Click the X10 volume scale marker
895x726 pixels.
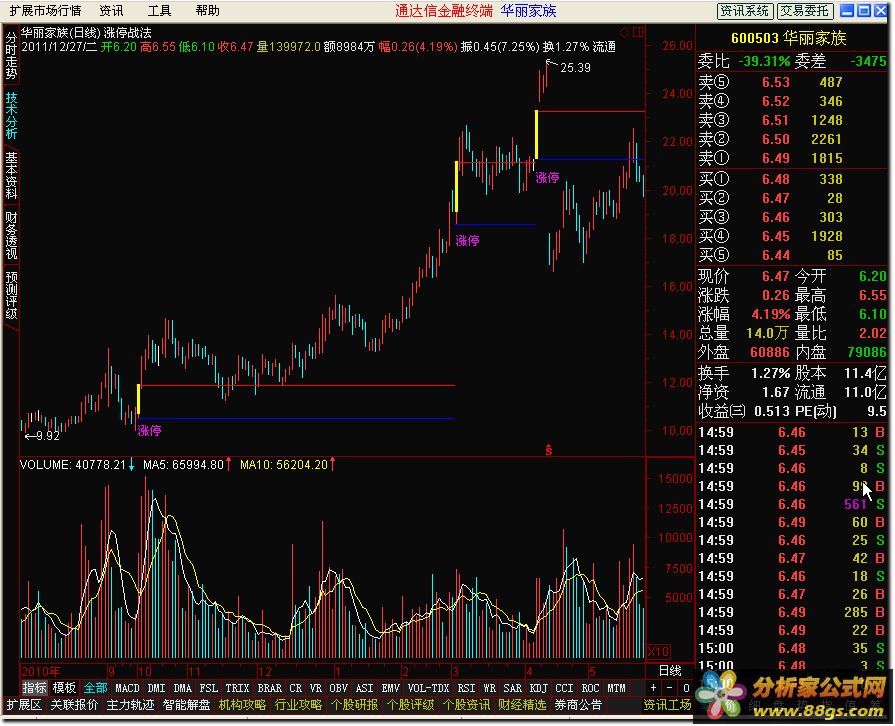tap(659, 651)
